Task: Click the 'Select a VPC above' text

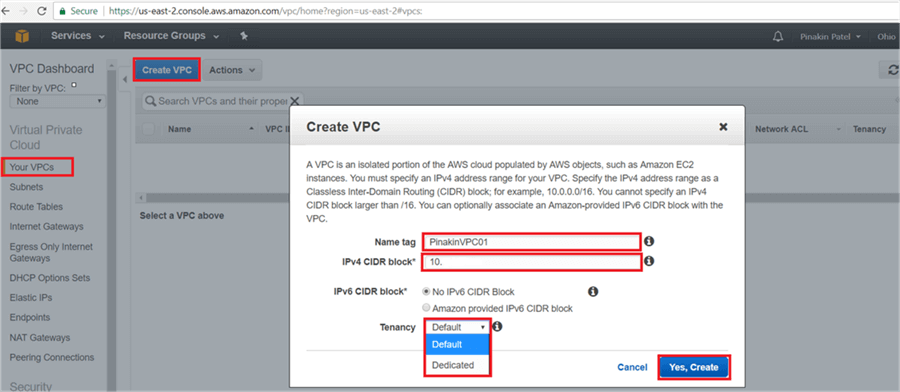Action: pyautogui.click(x=182, y=216)
